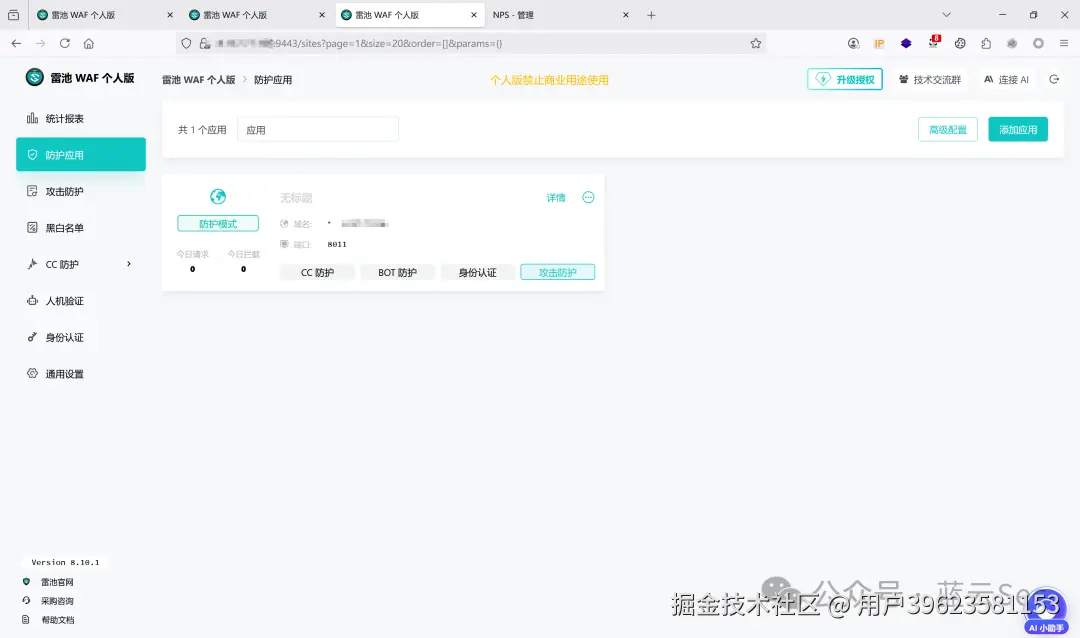
Task: Click the CC 防护 card button
Action: pos(318,272)
